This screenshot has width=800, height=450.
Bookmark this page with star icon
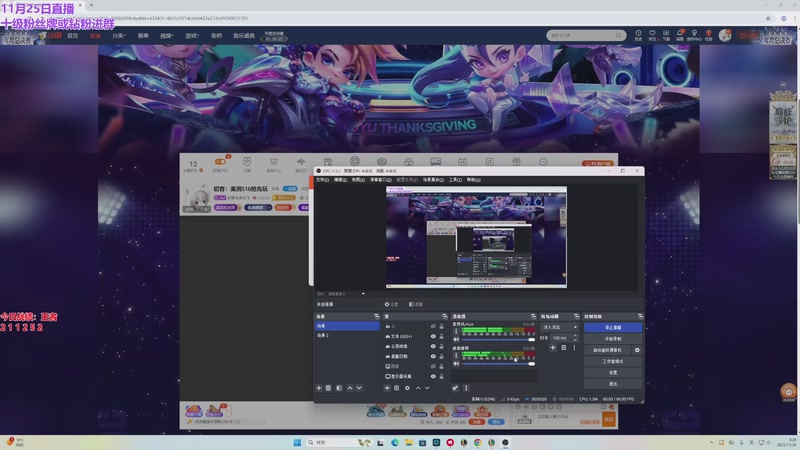point(768,18)
